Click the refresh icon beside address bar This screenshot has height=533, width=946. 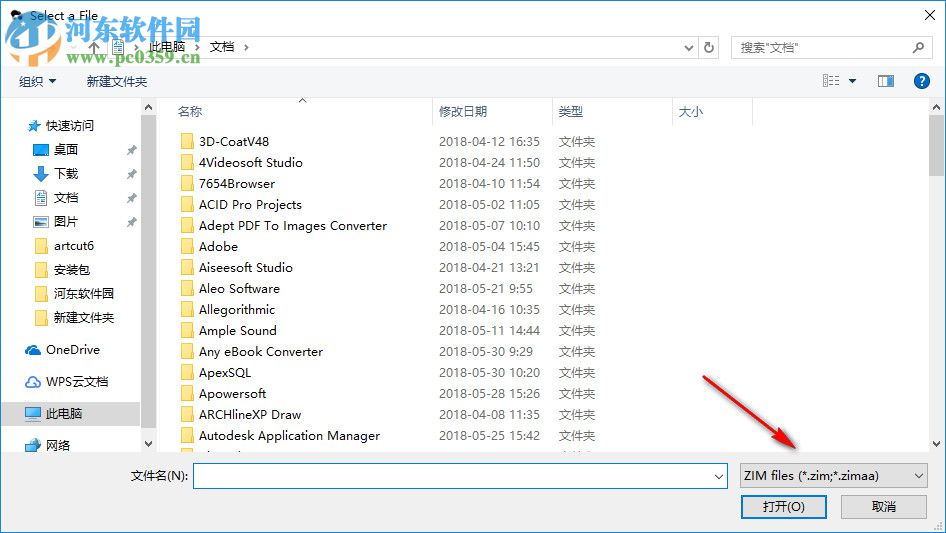pyautogui.click(x=709, y=47)
